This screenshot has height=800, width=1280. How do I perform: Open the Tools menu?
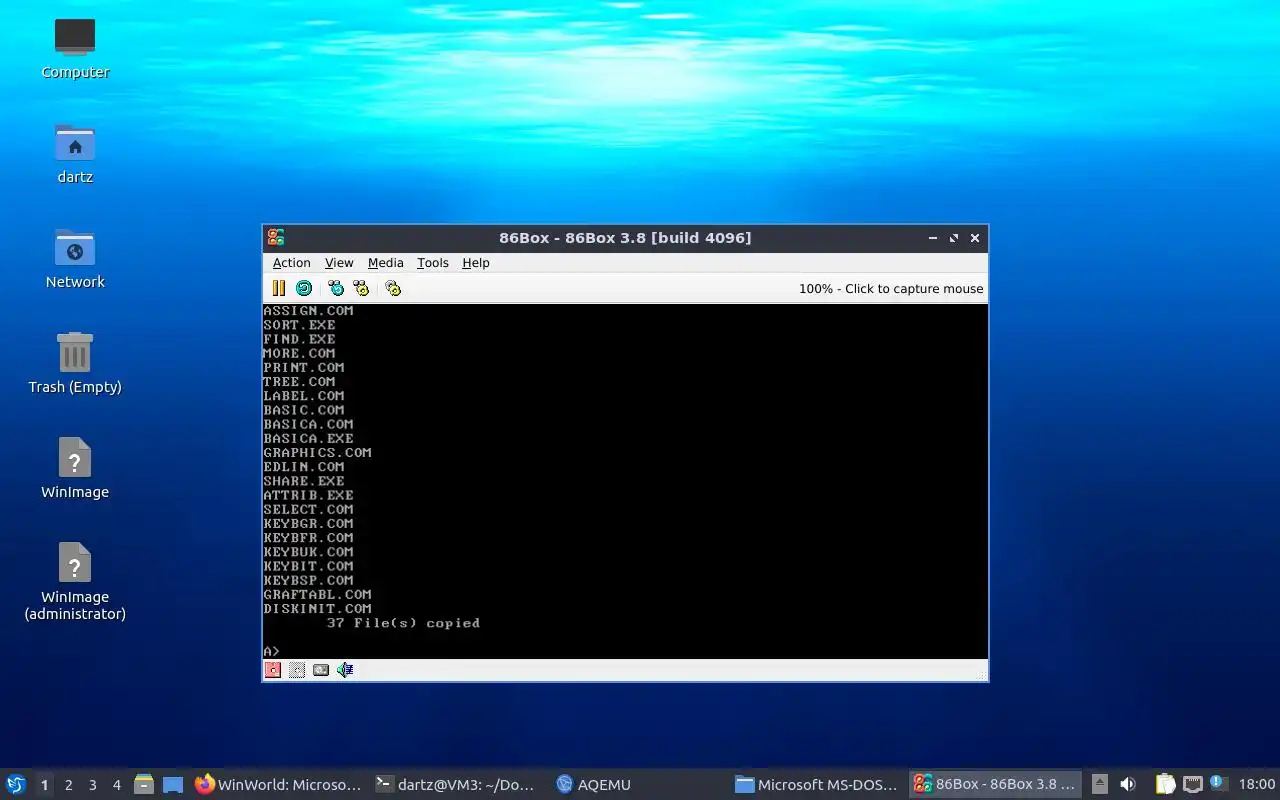[433, 263]
